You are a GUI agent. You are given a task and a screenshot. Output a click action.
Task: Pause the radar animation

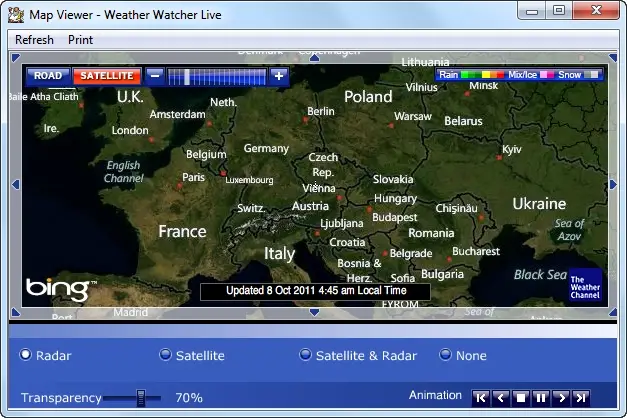(x=541, y=398)
